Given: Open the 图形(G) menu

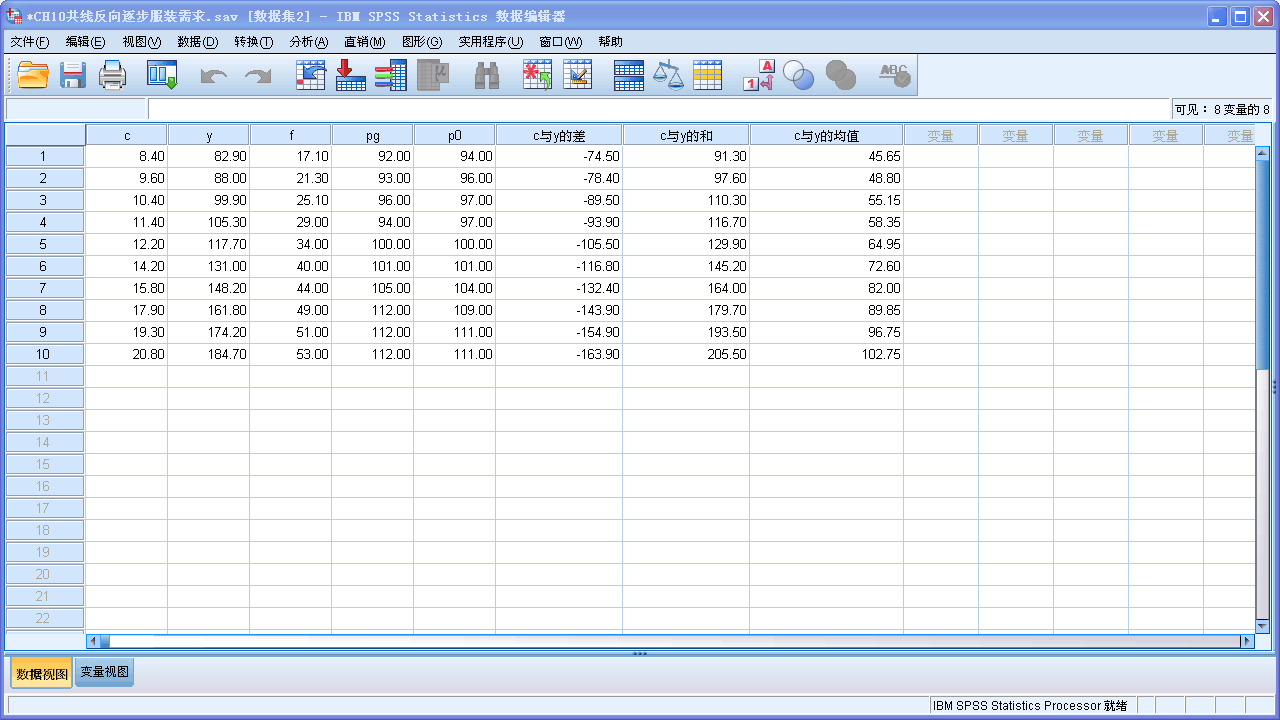Looking at the screenshot, I should click(x=421, y=42).
